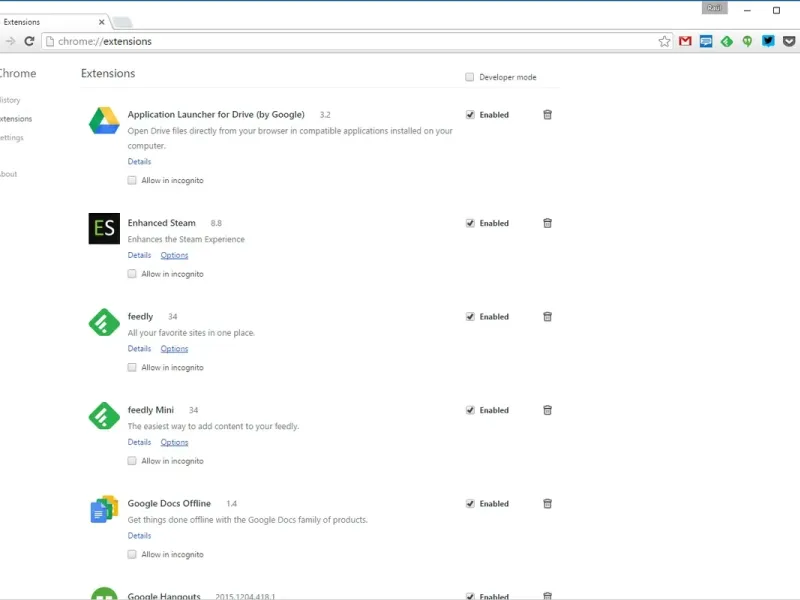Uncheck Enabled for Enhanced Steam

pyautogui.click(x=470, y=223)
